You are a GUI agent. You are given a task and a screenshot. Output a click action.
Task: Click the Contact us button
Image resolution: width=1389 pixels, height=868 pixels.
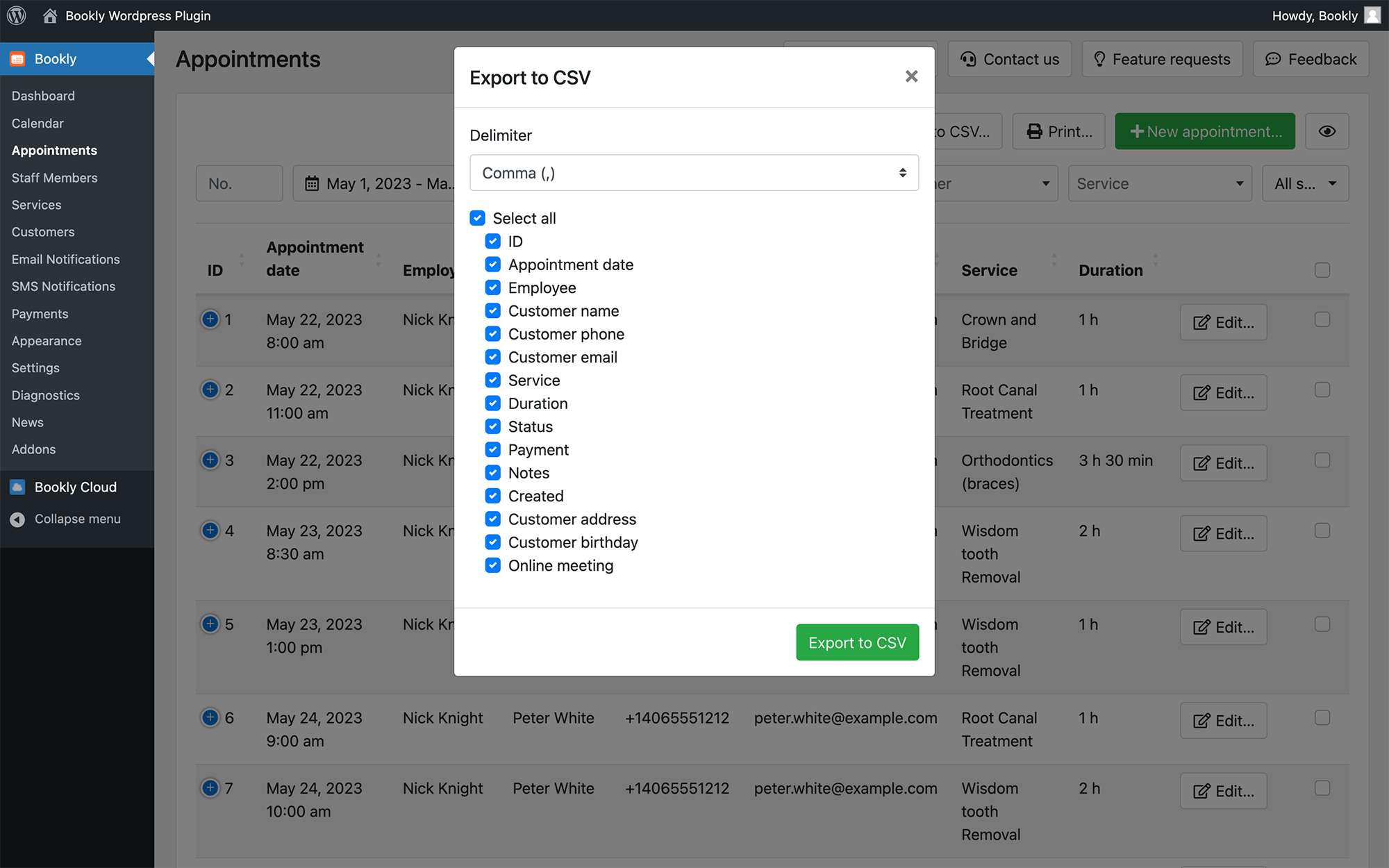(1010, 59)
